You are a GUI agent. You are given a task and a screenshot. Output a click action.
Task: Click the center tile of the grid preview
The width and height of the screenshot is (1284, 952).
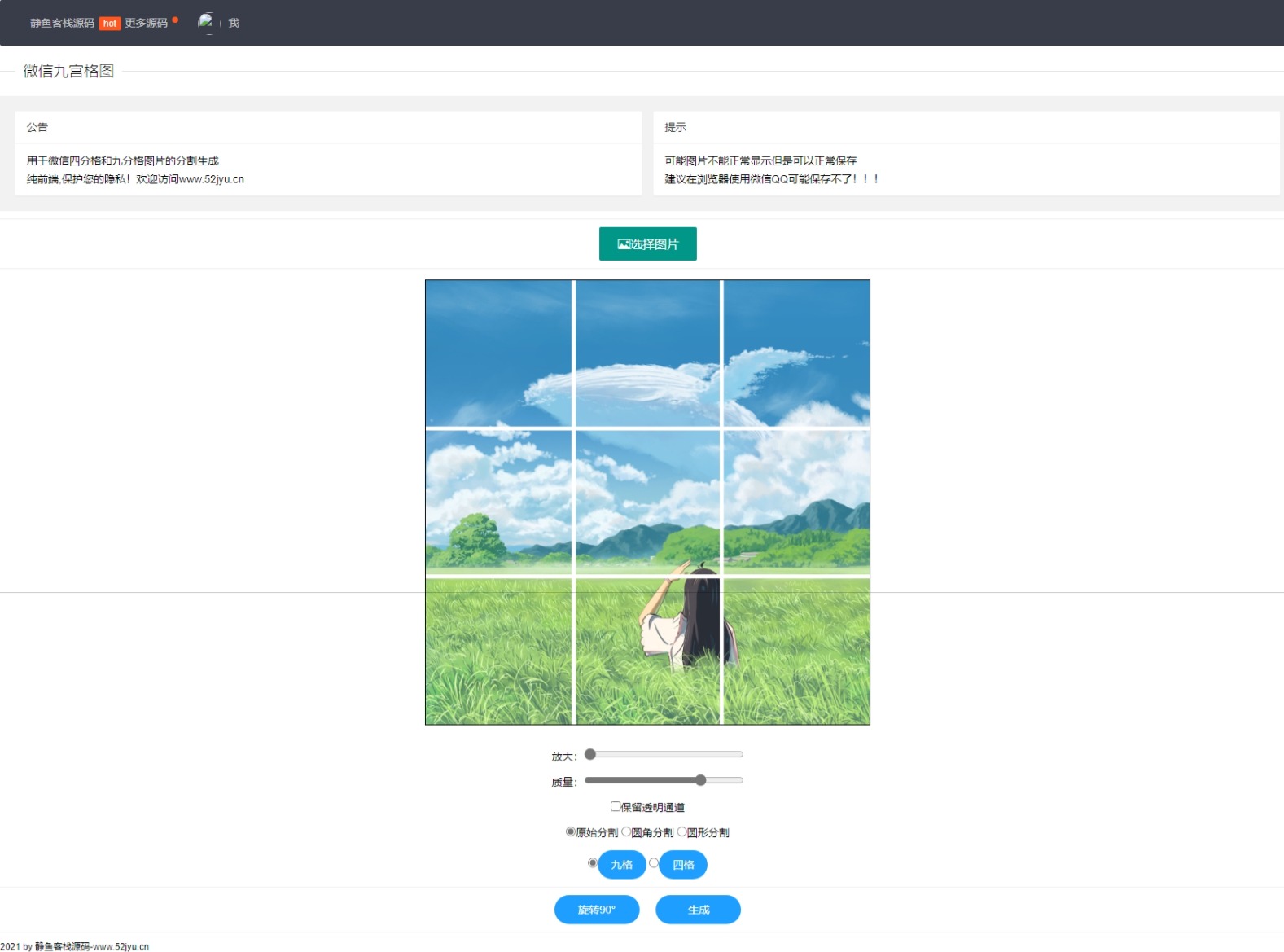click(x=647, y=502)
